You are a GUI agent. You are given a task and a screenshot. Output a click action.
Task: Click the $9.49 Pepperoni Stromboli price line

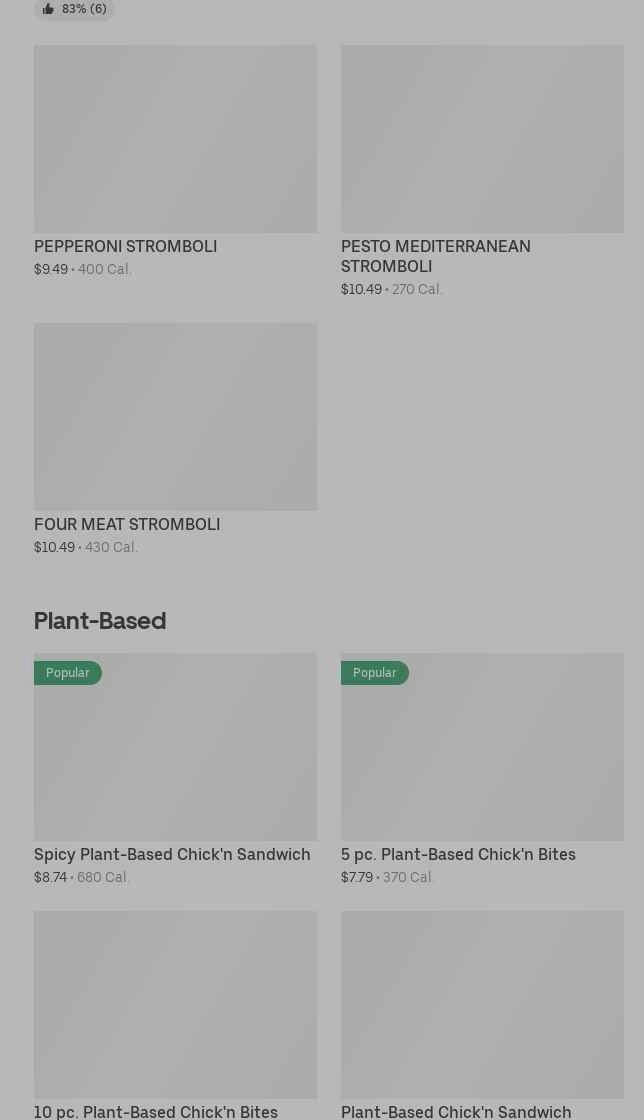click(83, 269)
